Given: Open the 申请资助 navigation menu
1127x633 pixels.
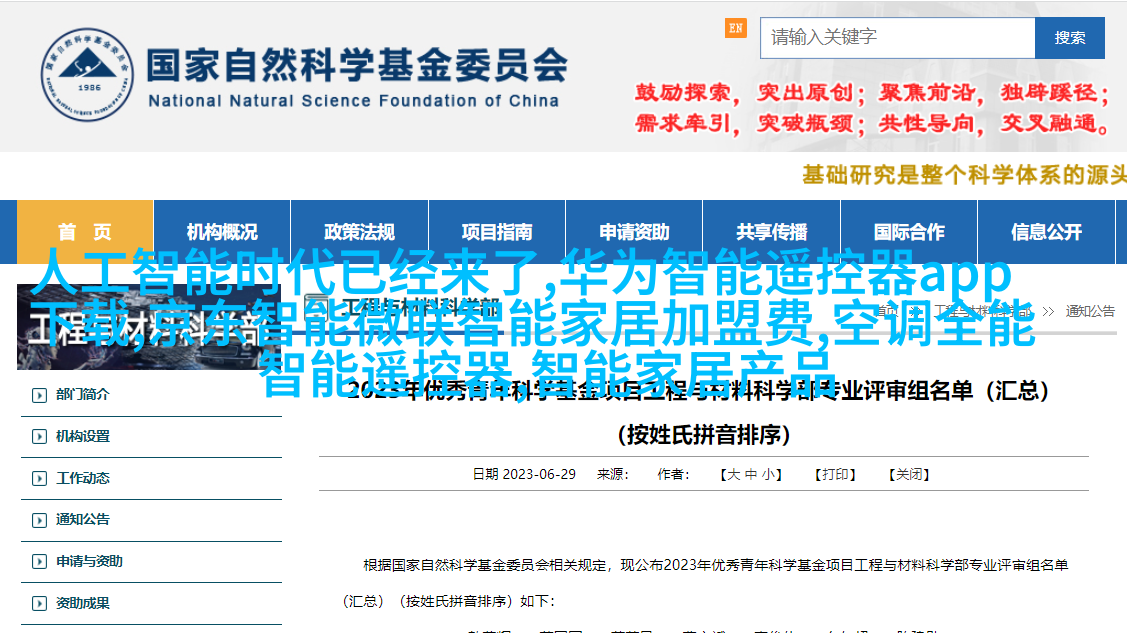Looking at the screenshot, I should [634, 231].
